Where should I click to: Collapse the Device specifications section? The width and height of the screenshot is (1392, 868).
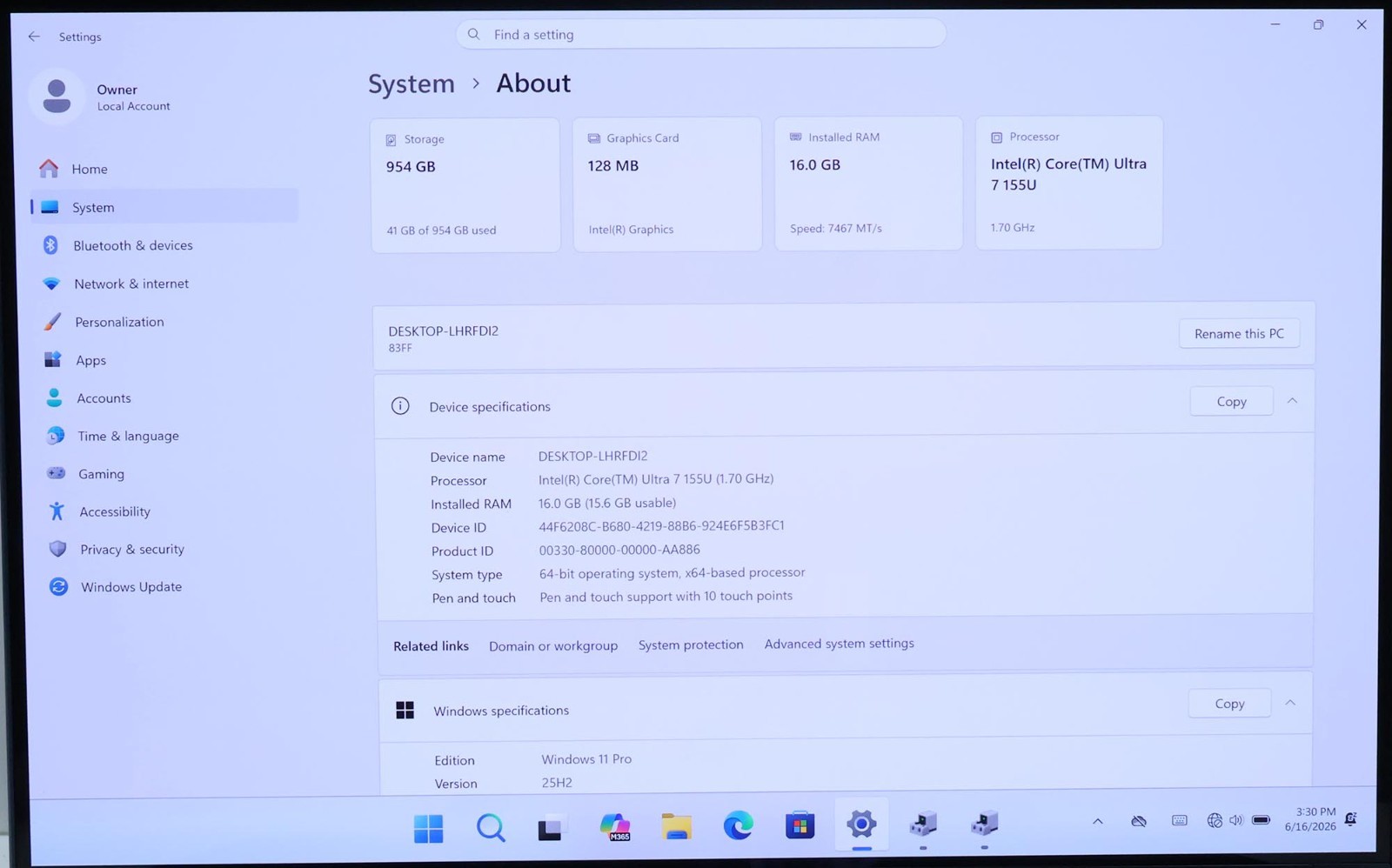tap(1292, 401)
